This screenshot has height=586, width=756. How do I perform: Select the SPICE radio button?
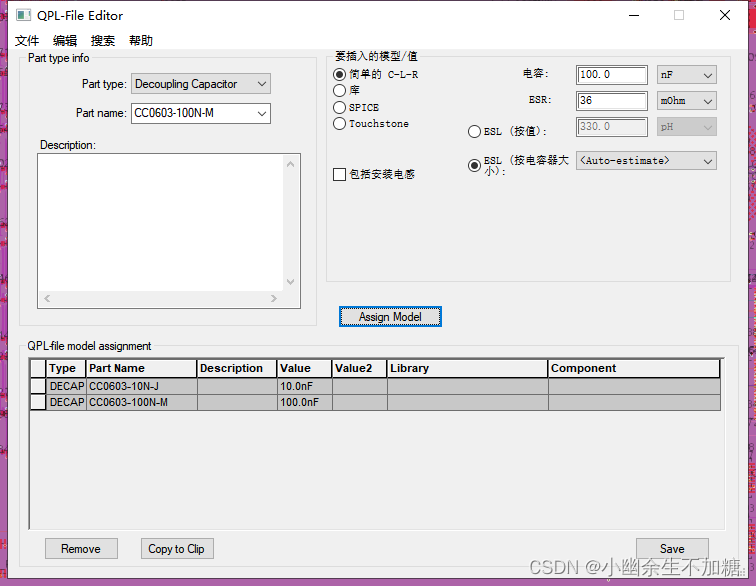pyautogui.click(x=339, y=107)
